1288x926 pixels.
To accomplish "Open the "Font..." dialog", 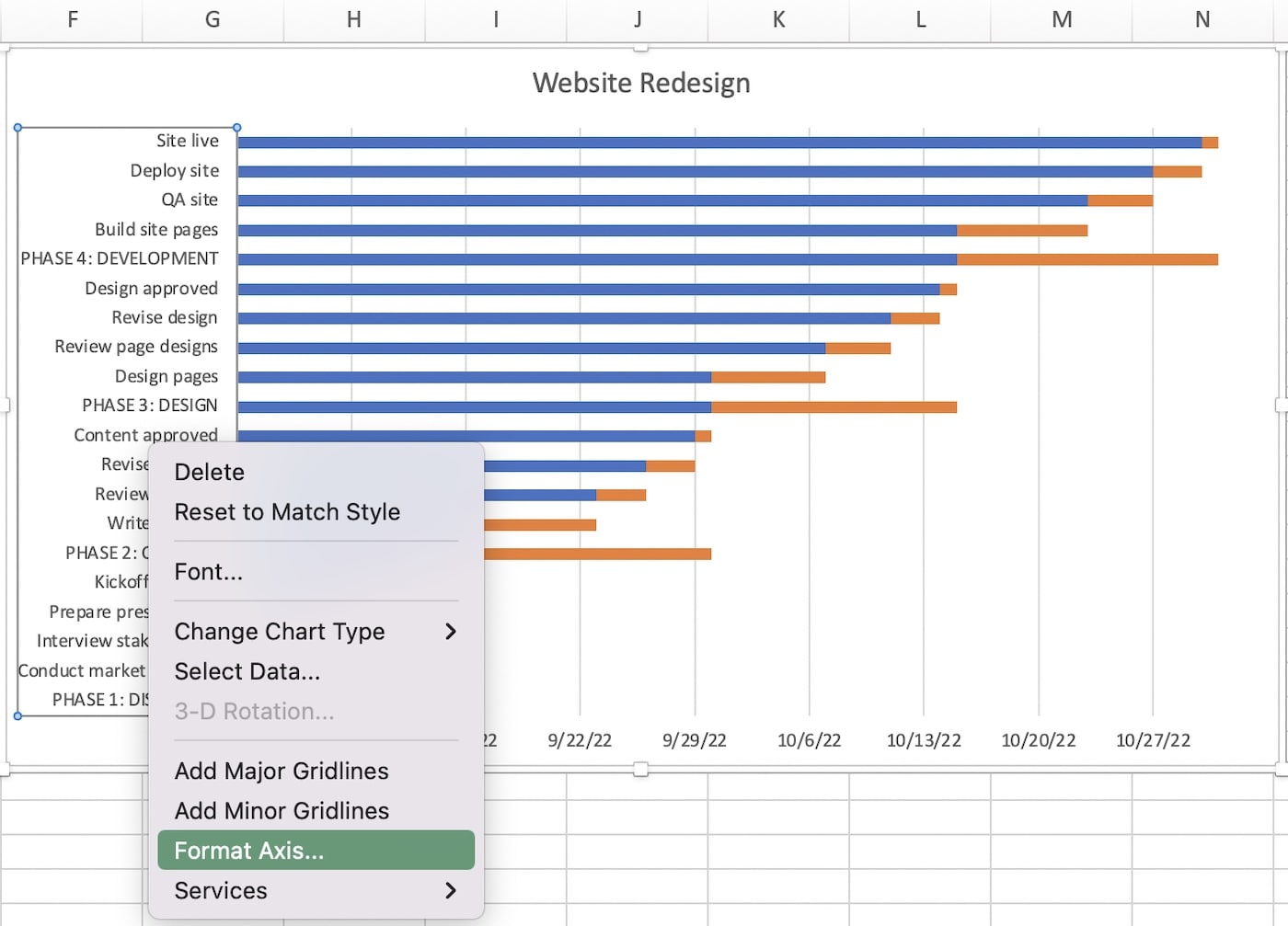I will 208,571.
